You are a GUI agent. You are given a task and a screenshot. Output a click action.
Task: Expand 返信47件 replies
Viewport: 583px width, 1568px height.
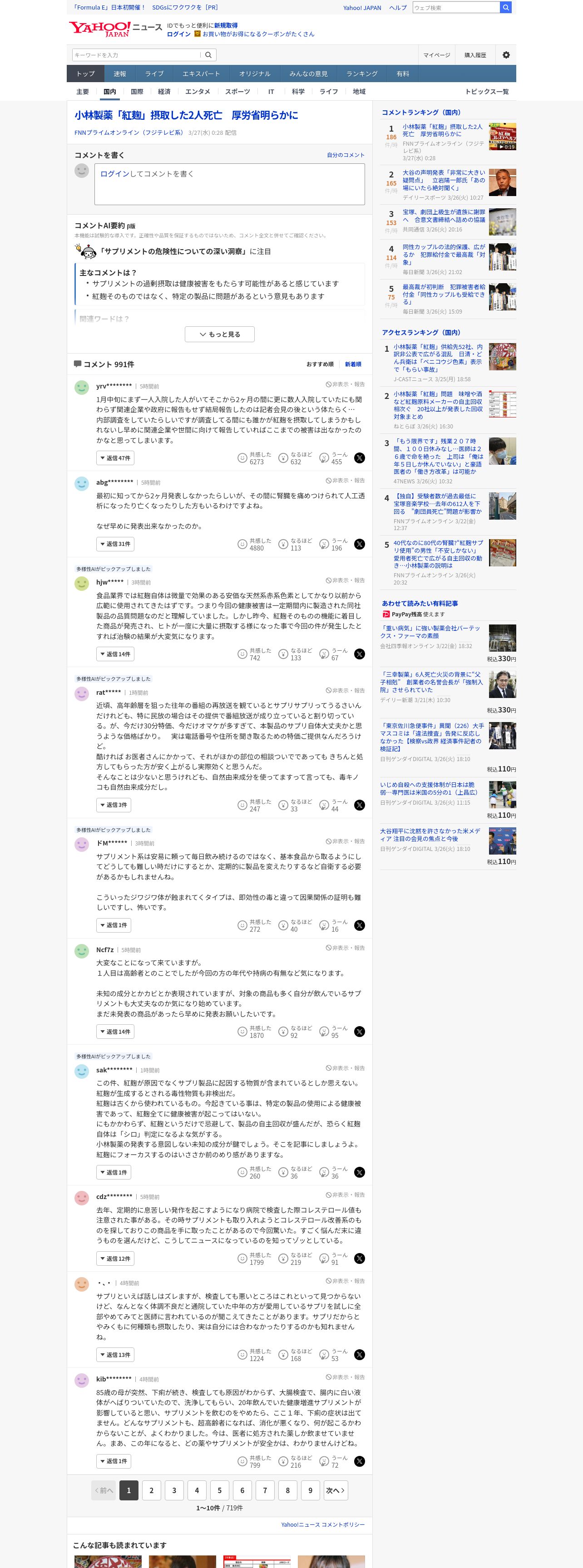(x=115, y=458)
